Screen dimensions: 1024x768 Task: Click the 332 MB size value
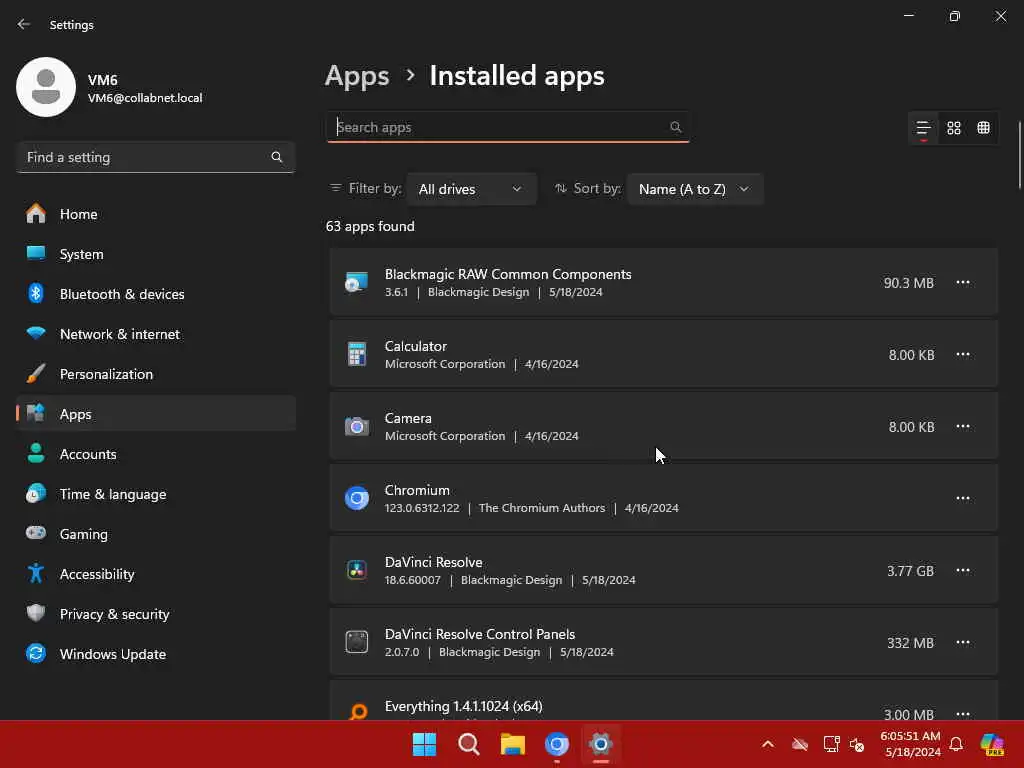[910, 643]
